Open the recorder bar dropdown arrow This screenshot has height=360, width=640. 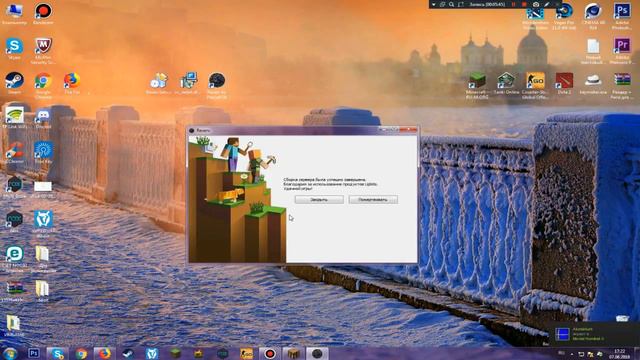tap(433, 4)
